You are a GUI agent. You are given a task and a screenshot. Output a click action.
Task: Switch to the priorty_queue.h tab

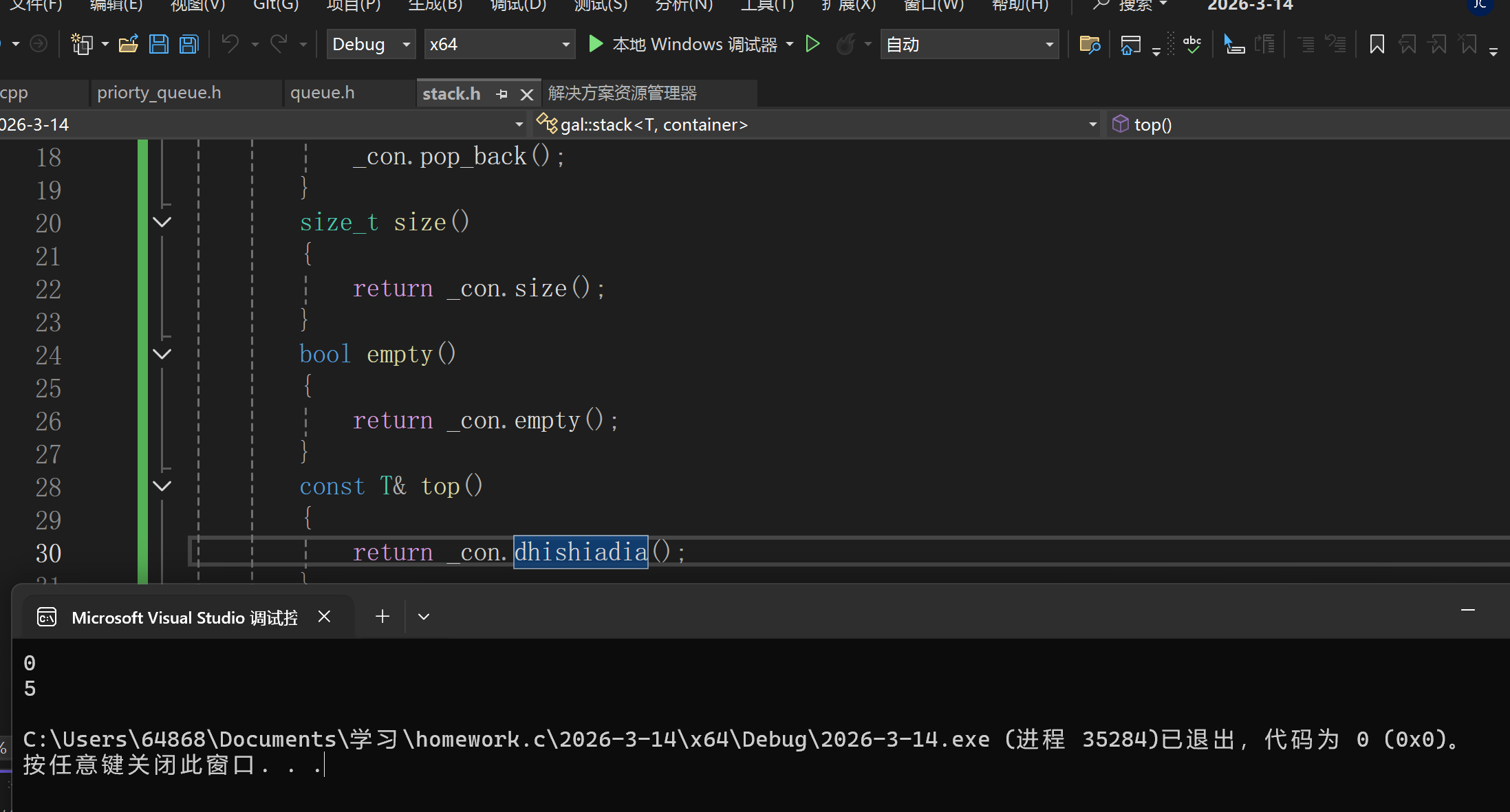159,93
